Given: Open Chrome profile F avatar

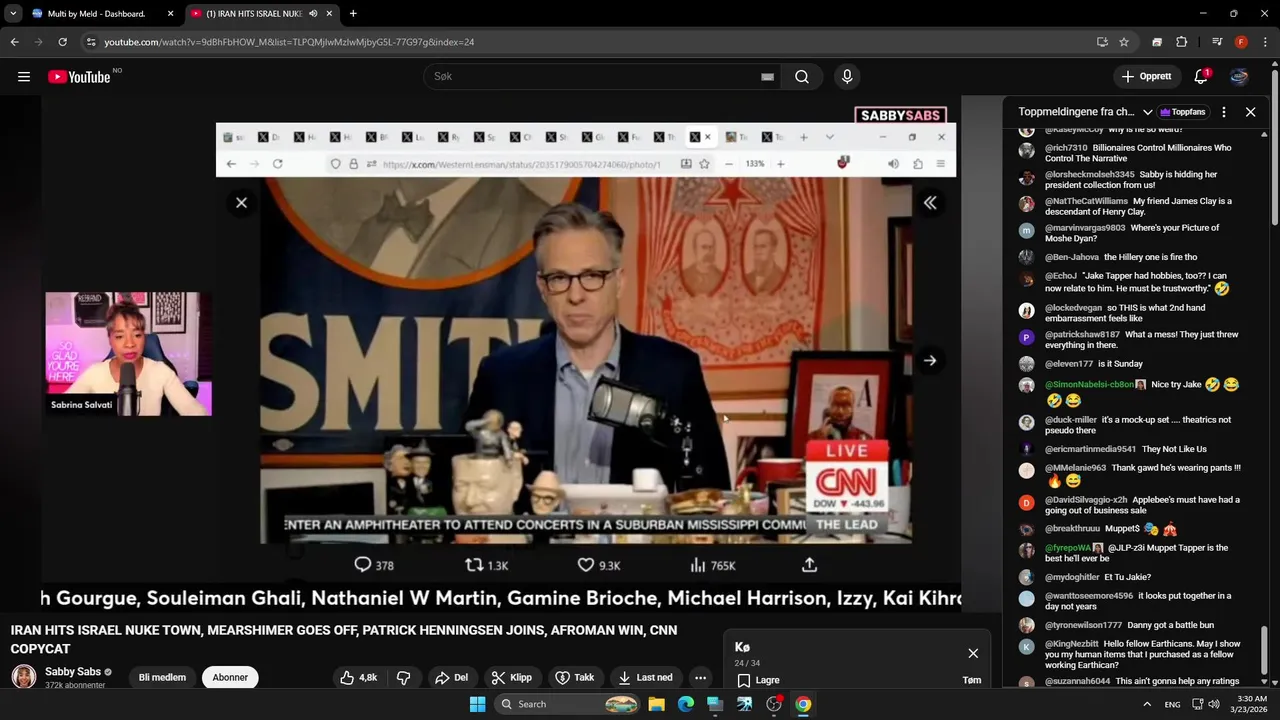Looking at the screenshot, I should 1241,42.
